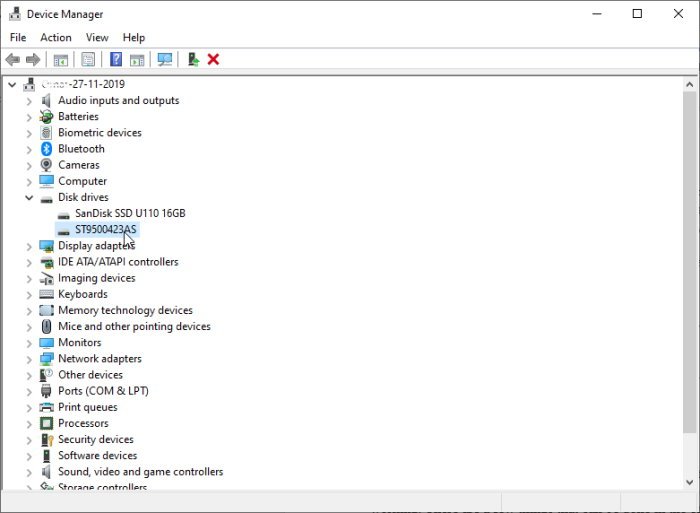Select the Cameras webcam icon
Image resolution: width=700 pixels, height=513 pixels.
[x=46, y=165]
